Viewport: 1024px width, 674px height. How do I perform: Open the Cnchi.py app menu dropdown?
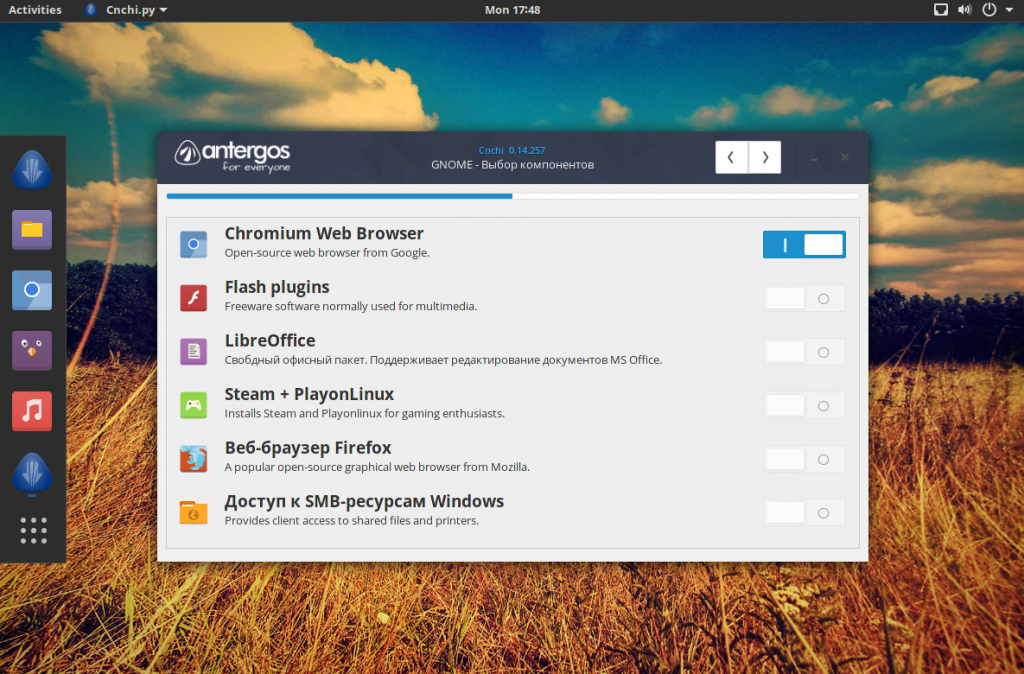(127, 10)
